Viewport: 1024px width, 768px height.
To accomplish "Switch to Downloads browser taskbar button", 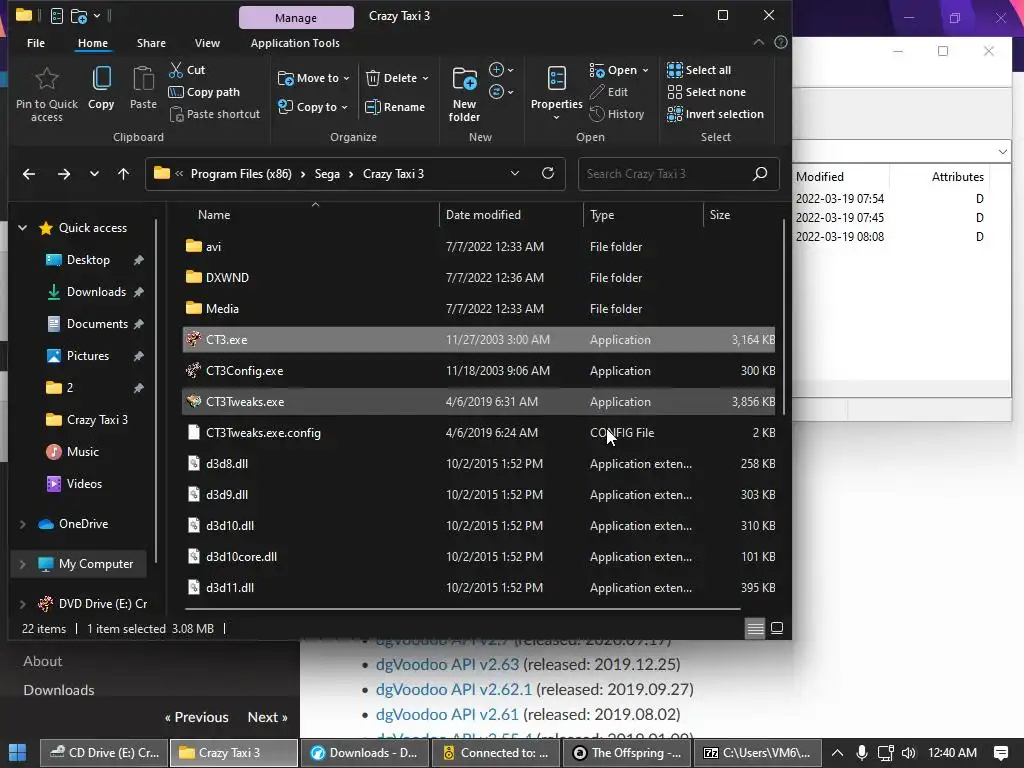I will pos(364,753).
